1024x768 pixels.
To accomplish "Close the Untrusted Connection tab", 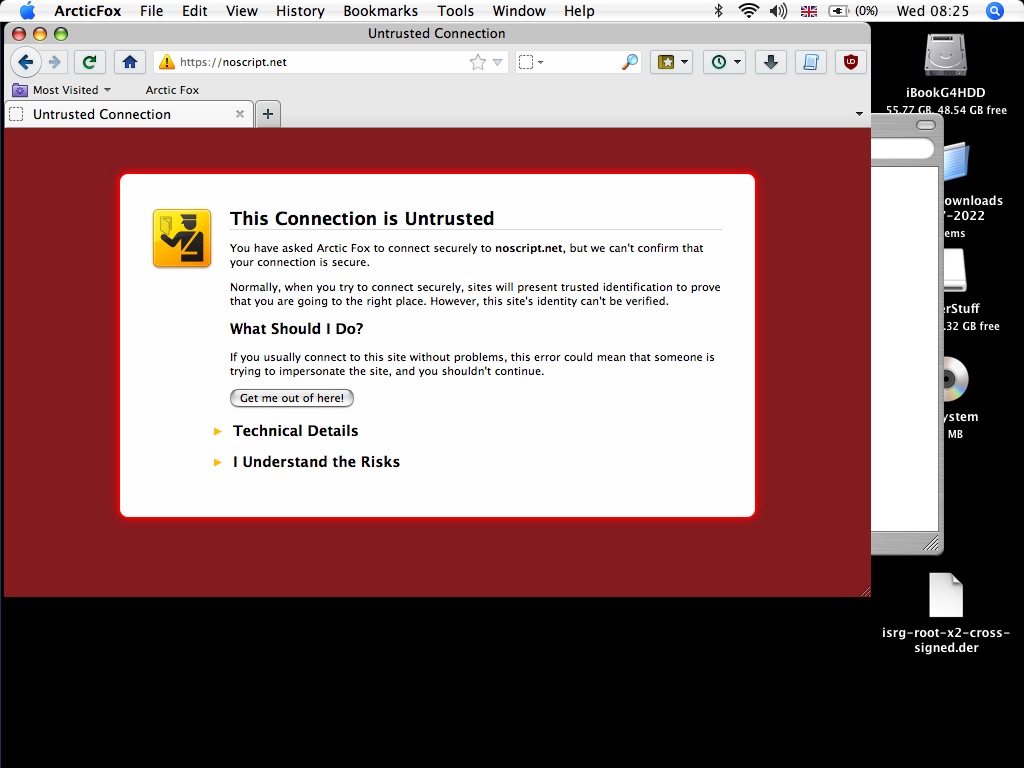I will pos(240,114).
